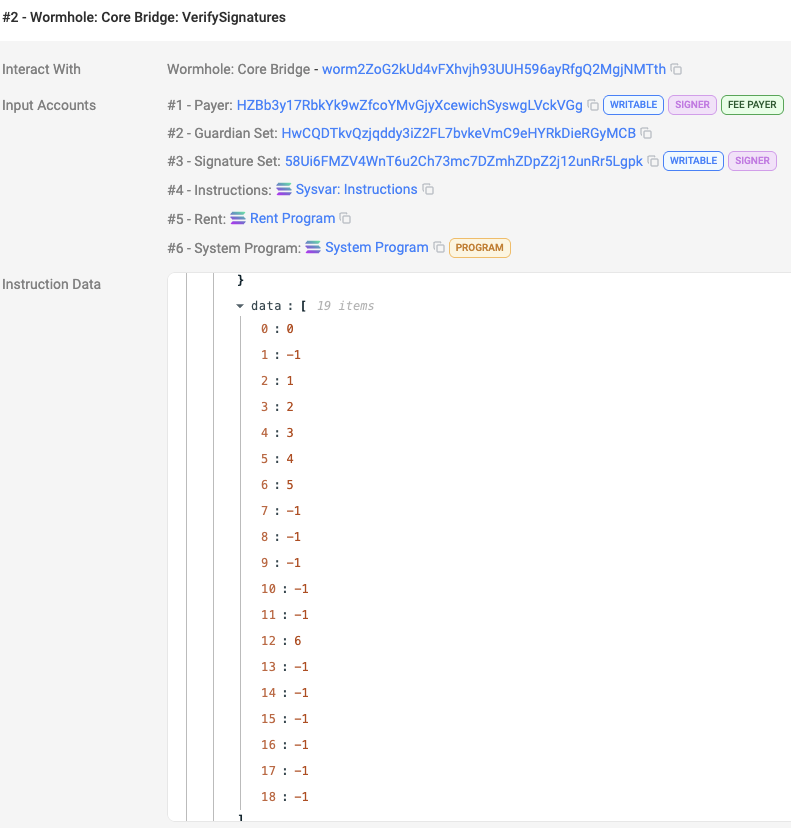791x828 pixels.
Task: Open the Rent Program link
Action: pos(293,218)
